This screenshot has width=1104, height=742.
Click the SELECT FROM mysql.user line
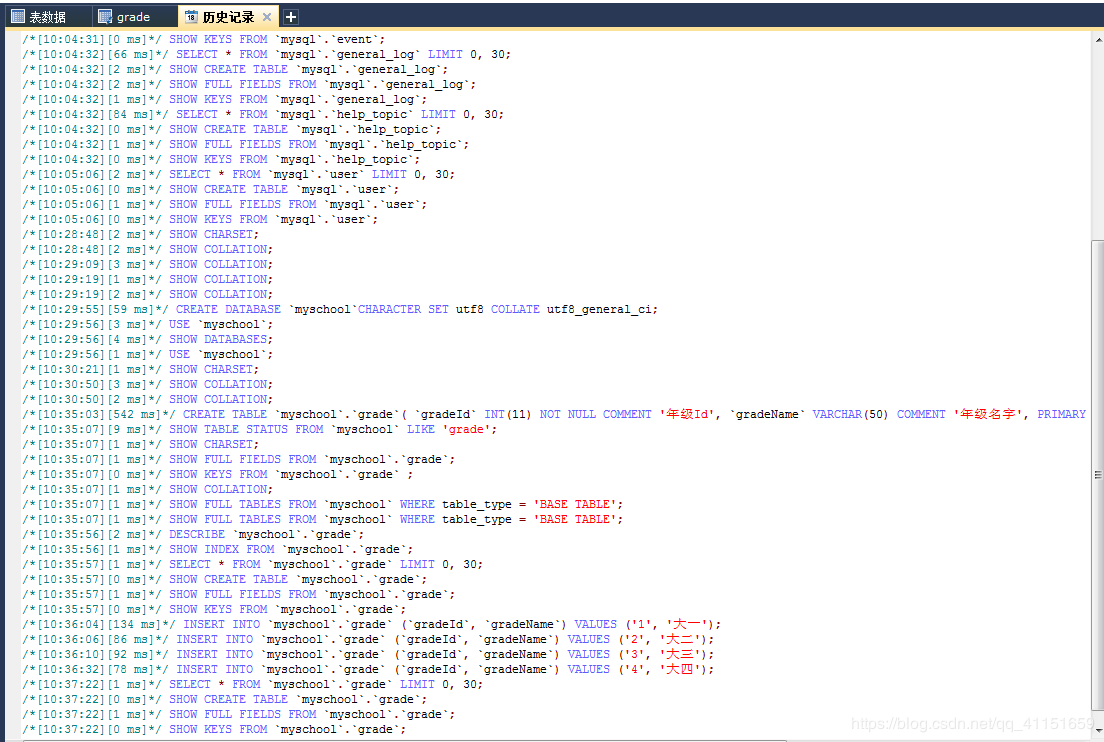tap(239, 175)
